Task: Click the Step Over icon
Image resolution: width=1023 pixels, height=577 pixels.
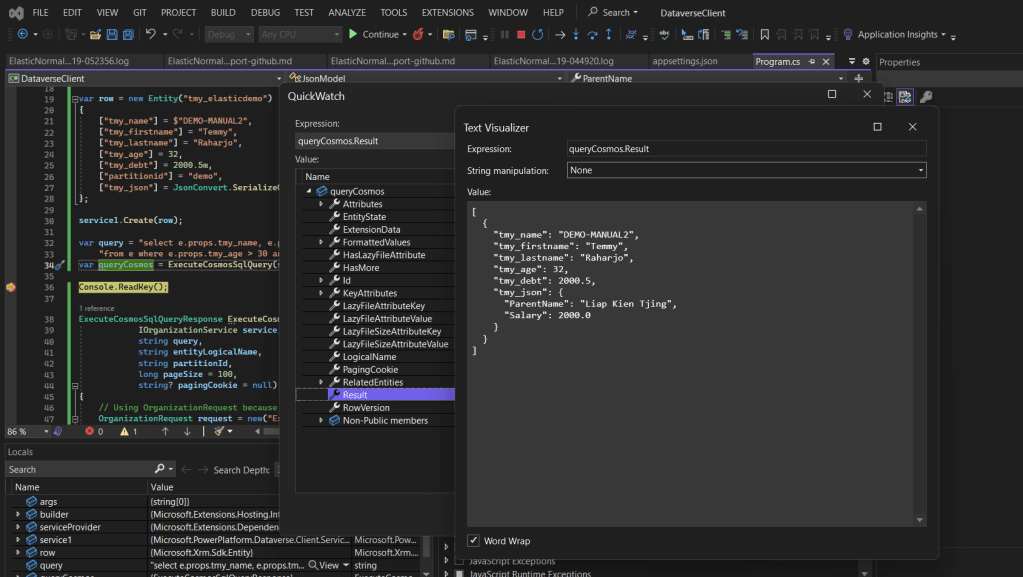Action: (592, 35)
